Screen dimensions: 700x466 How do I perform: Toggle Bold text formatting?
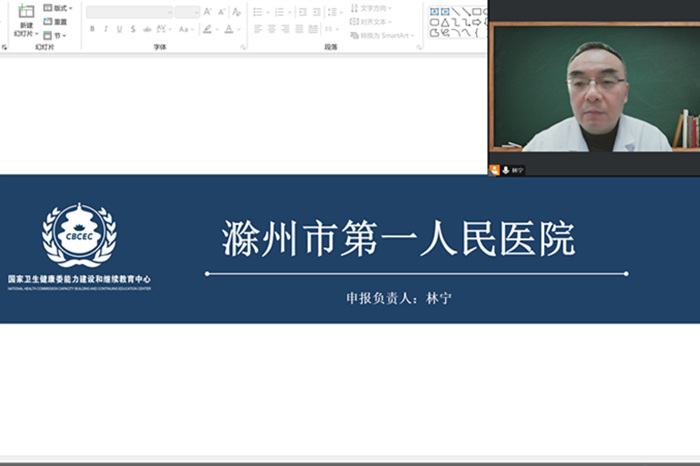92,29
